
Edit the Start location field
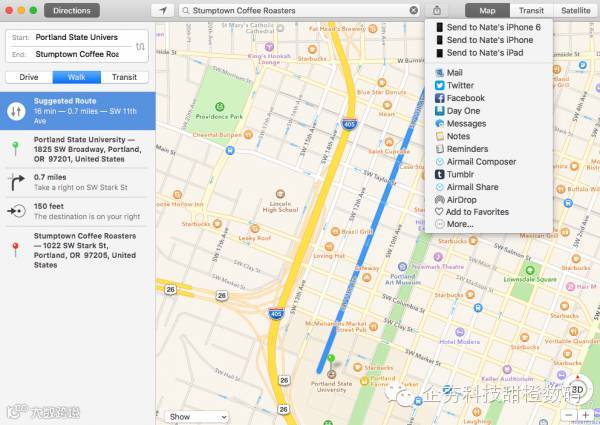77,37
